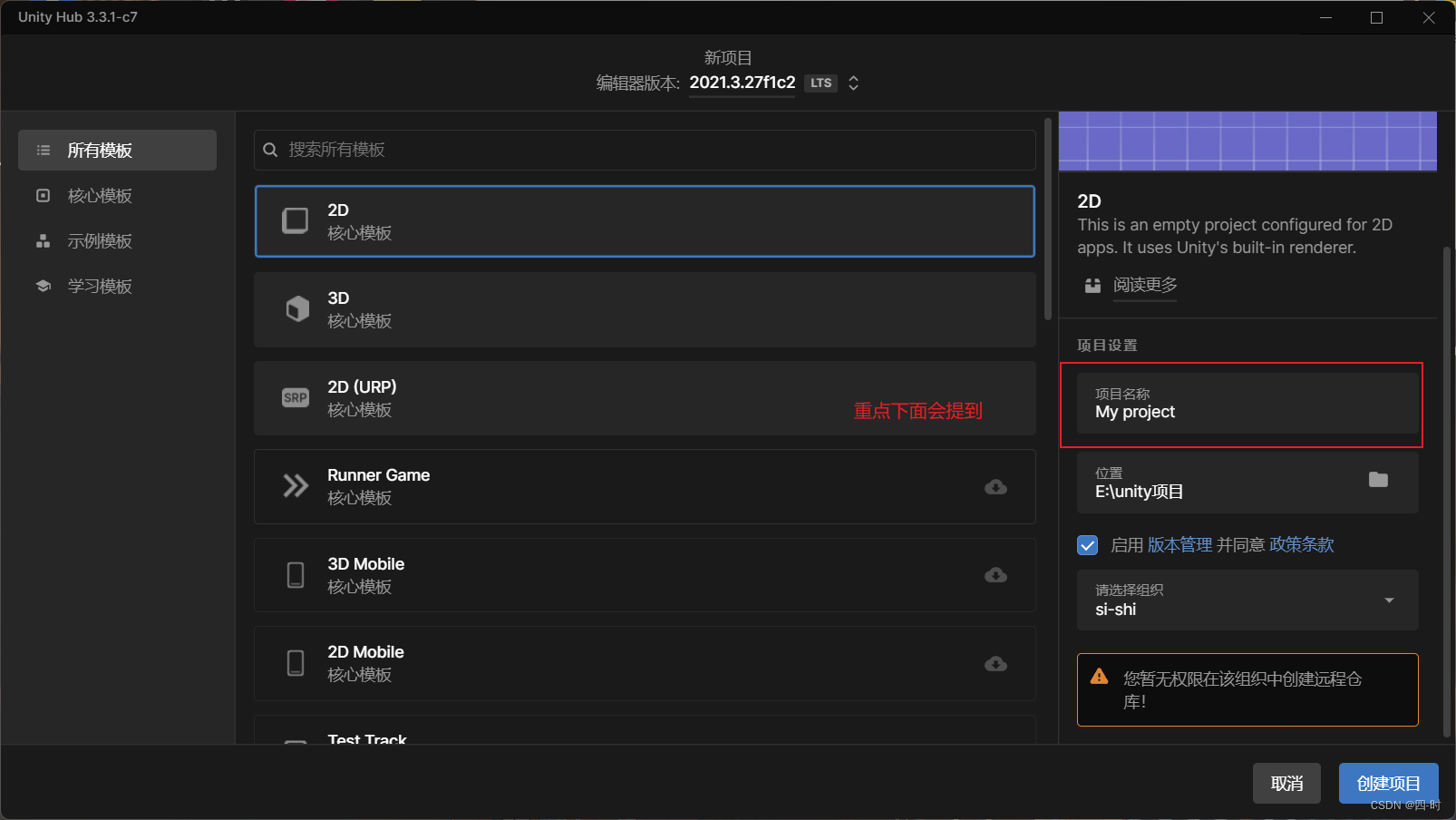This screenshot has width=1456, height=820.
Task: Click the 项目设置 heading text
Action: pos(1107,345)
